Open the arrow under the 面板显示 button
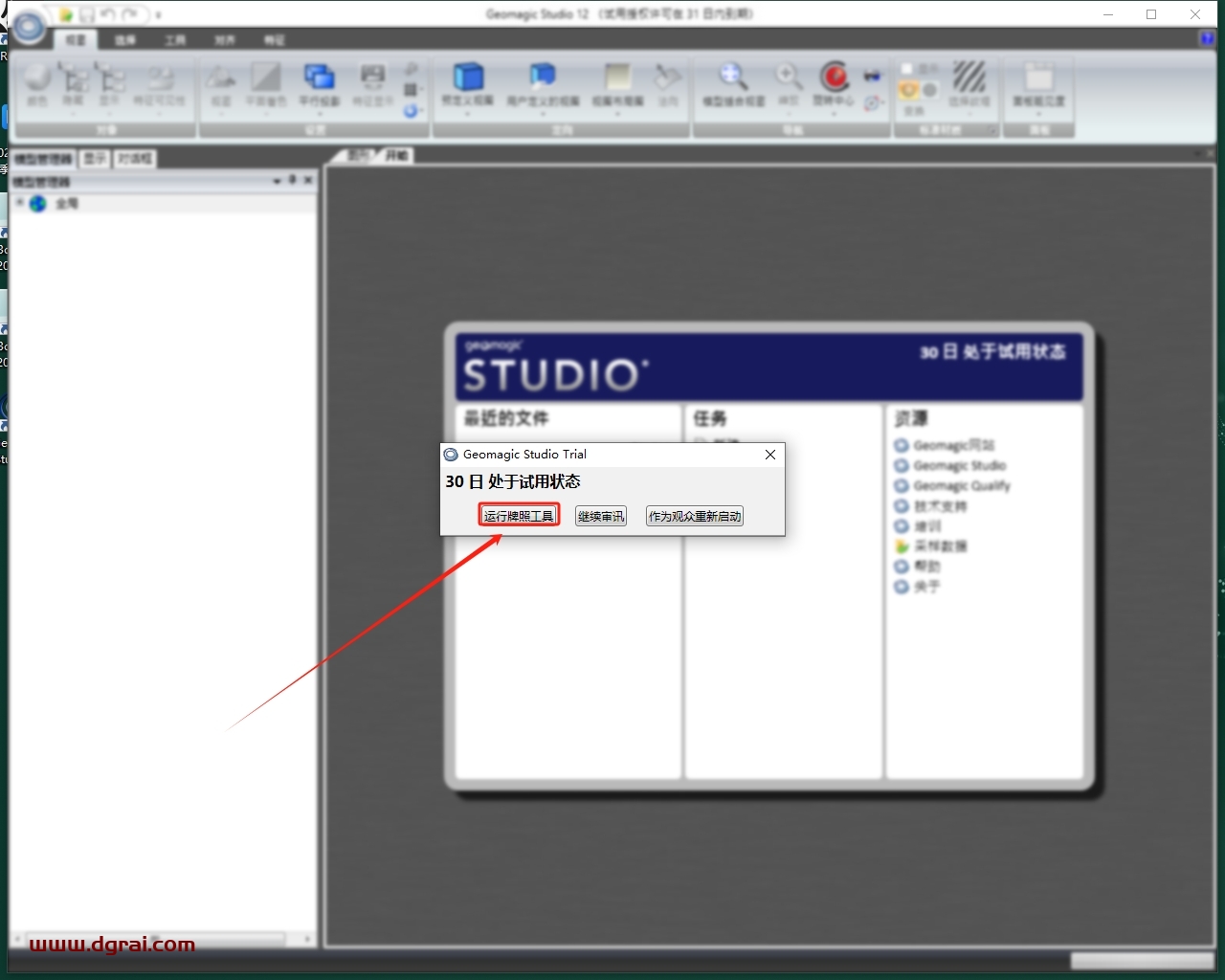The height and width of the screenshot is (980, 1225). tap(1038, 114)
